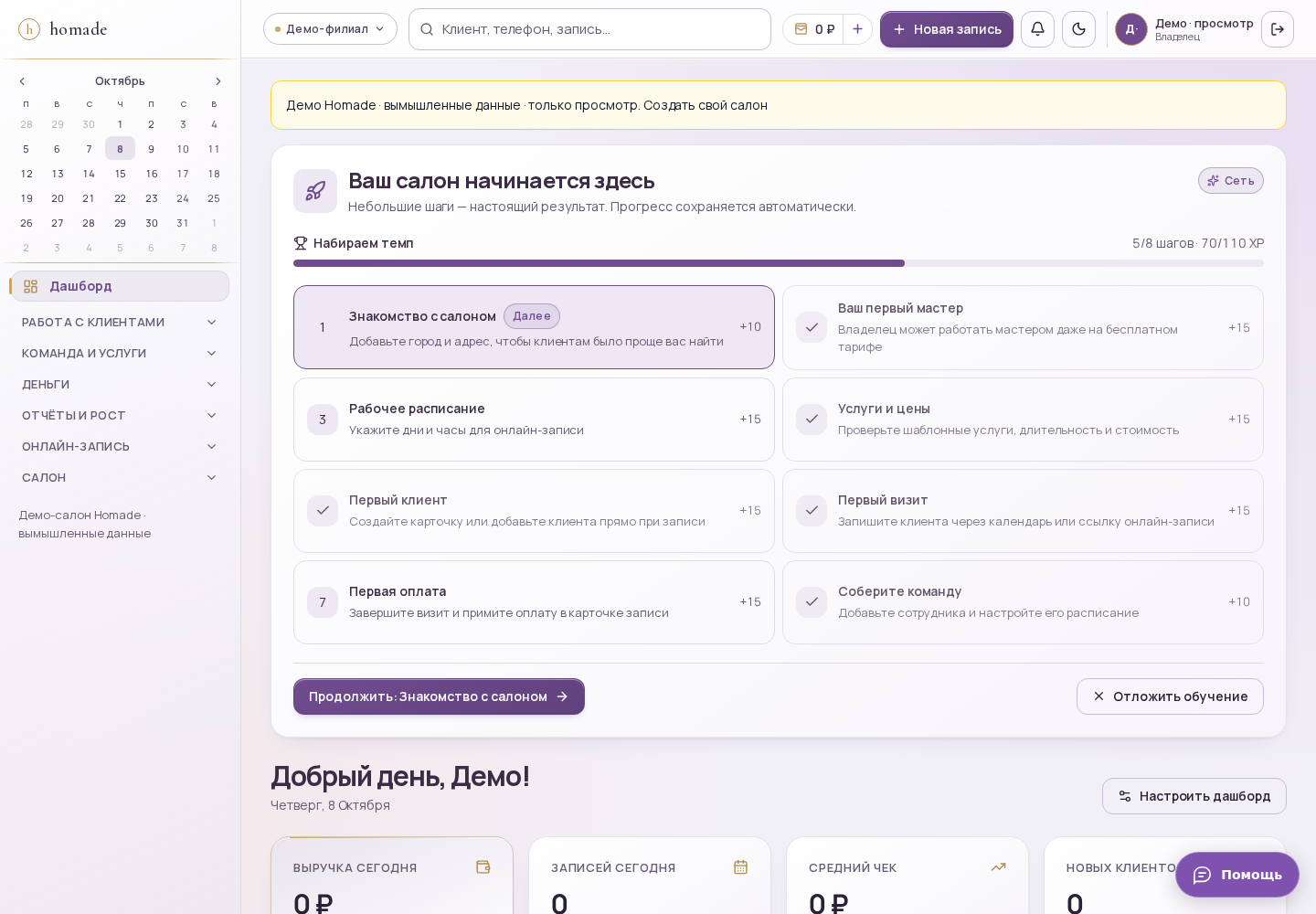Open the notifications bell
This screenshot has height=914, width=1316.
coord(1037,29)
